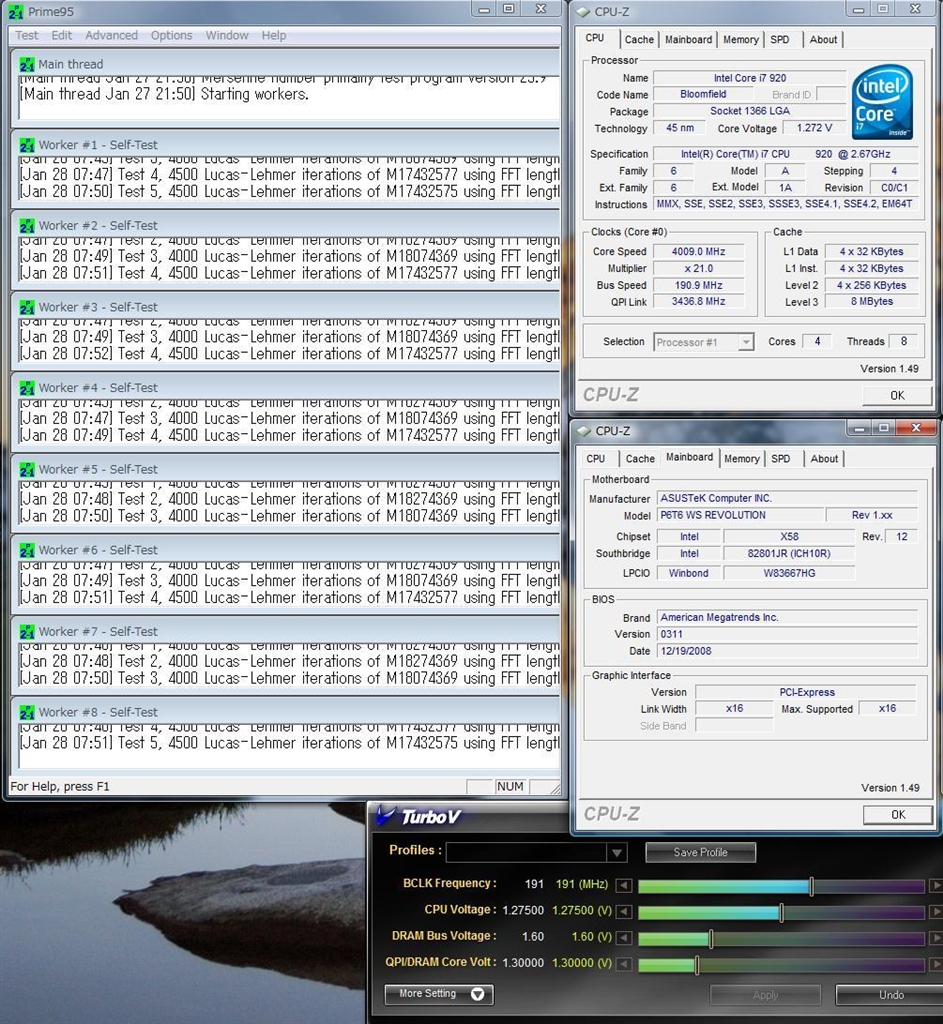Expand the More Setting panel in TurboV
Image resolution: width=943 pixels, height=1024 pixels.
pyautogui.click(x=439, y=994)
